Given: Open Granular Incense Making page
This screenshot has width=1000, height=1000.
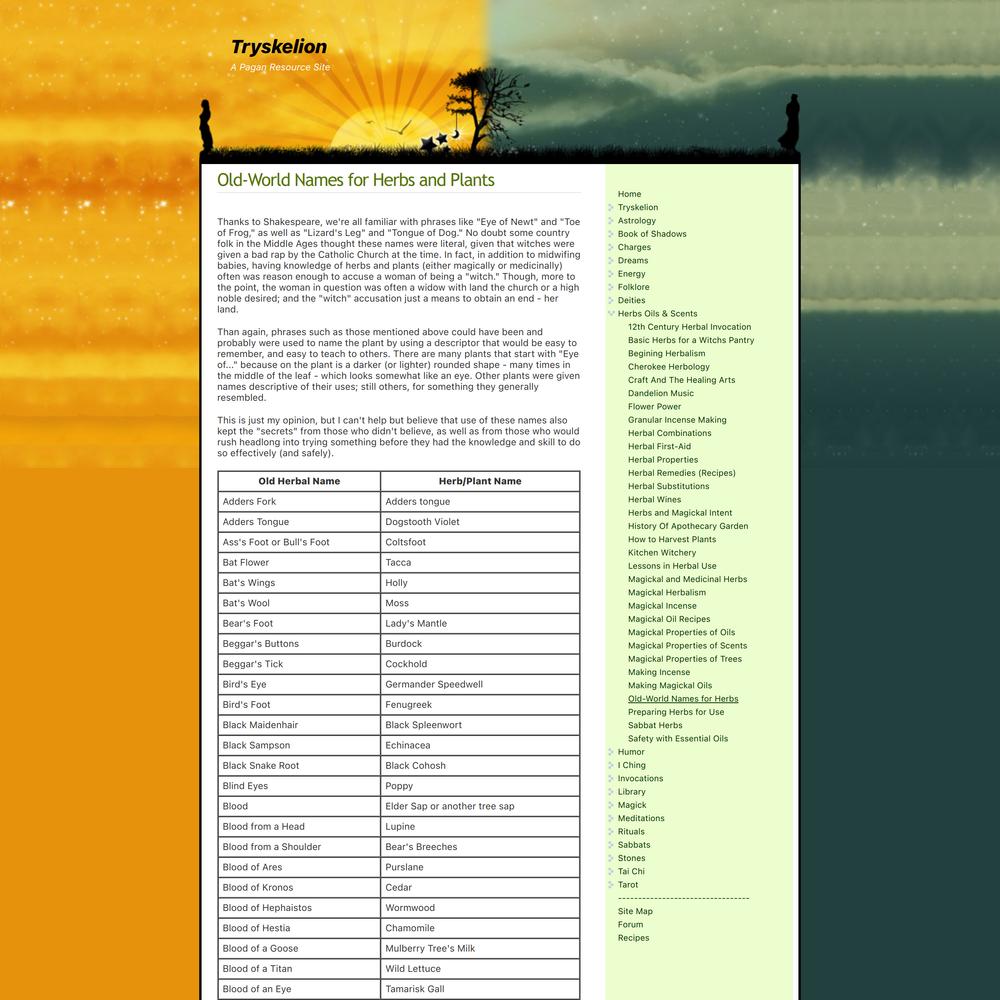Looking at the screenshot, I should pos(677,420).
